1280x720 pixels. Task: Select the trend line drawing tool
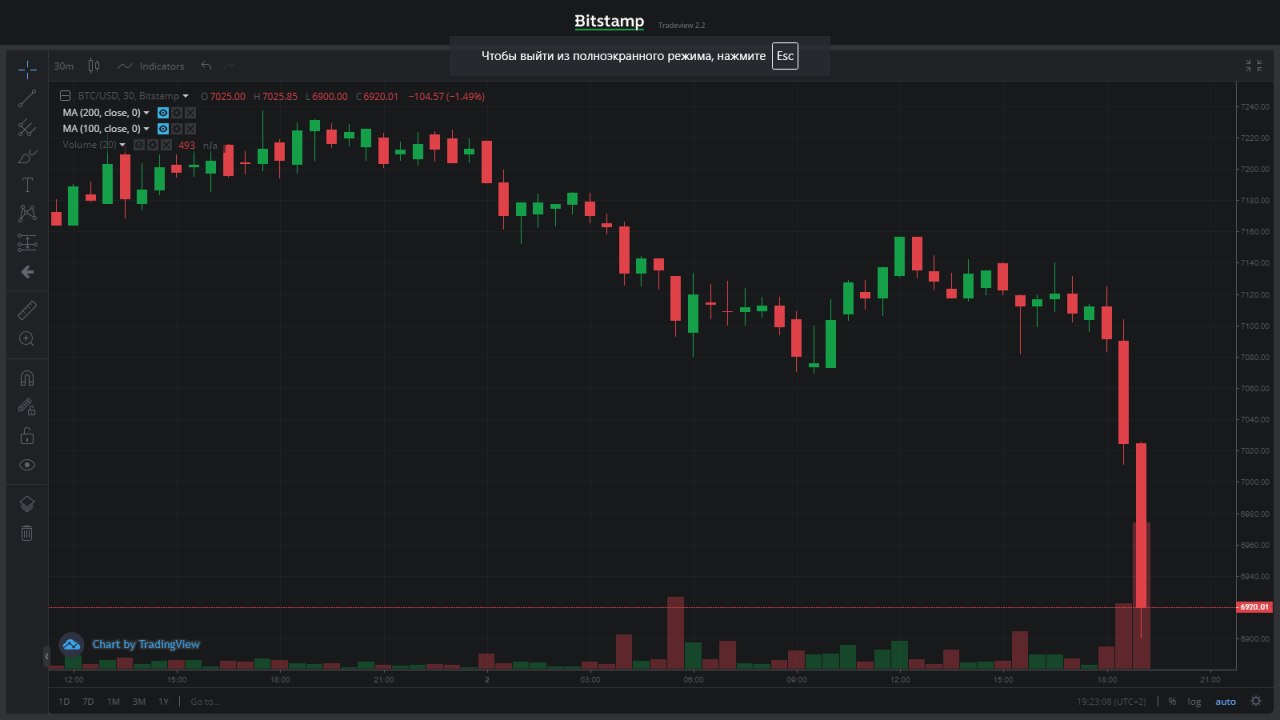27,97
